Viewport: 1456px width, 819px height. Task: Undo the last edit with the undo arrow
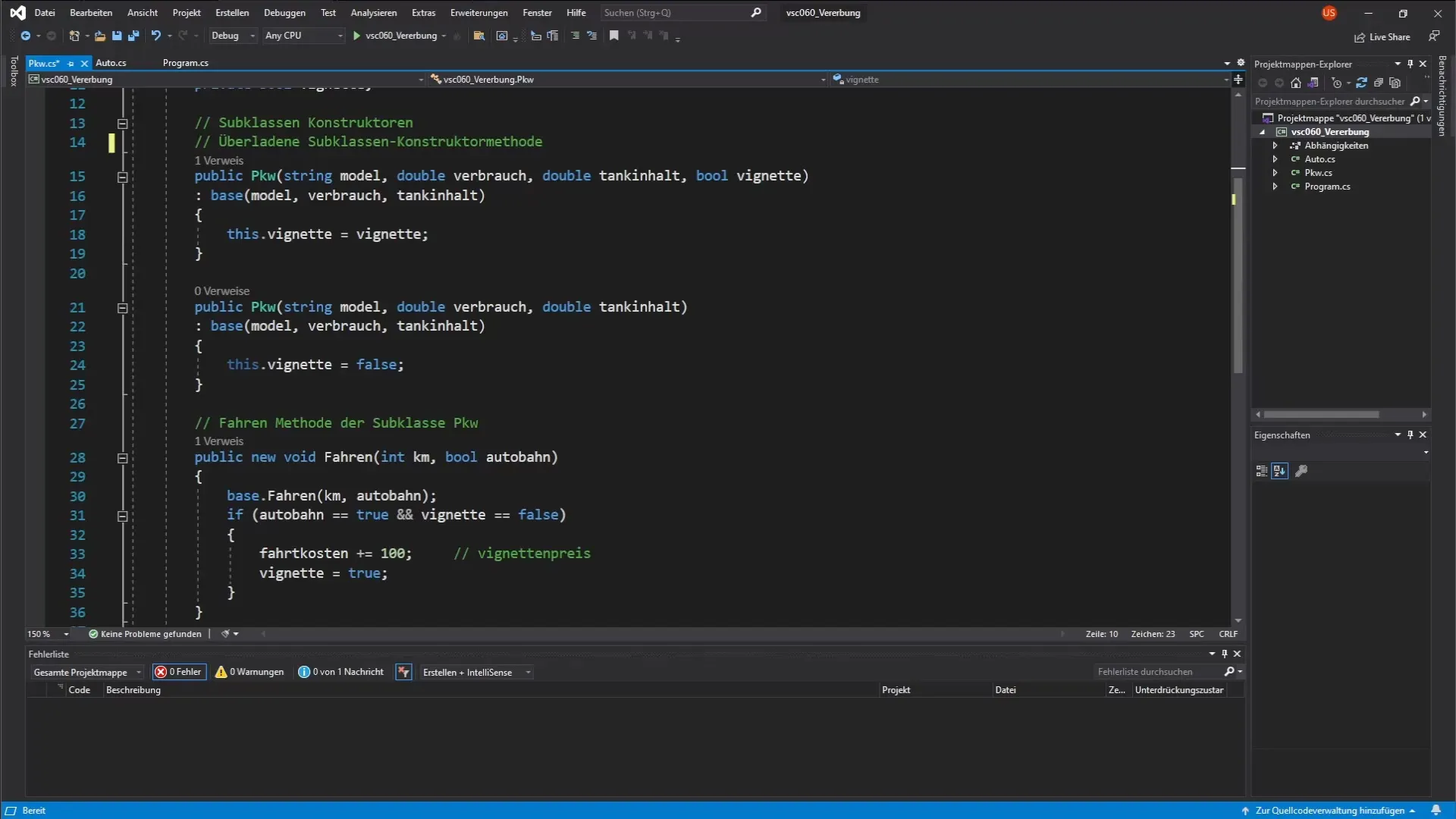pyautogui.click(x=155, y=36)
